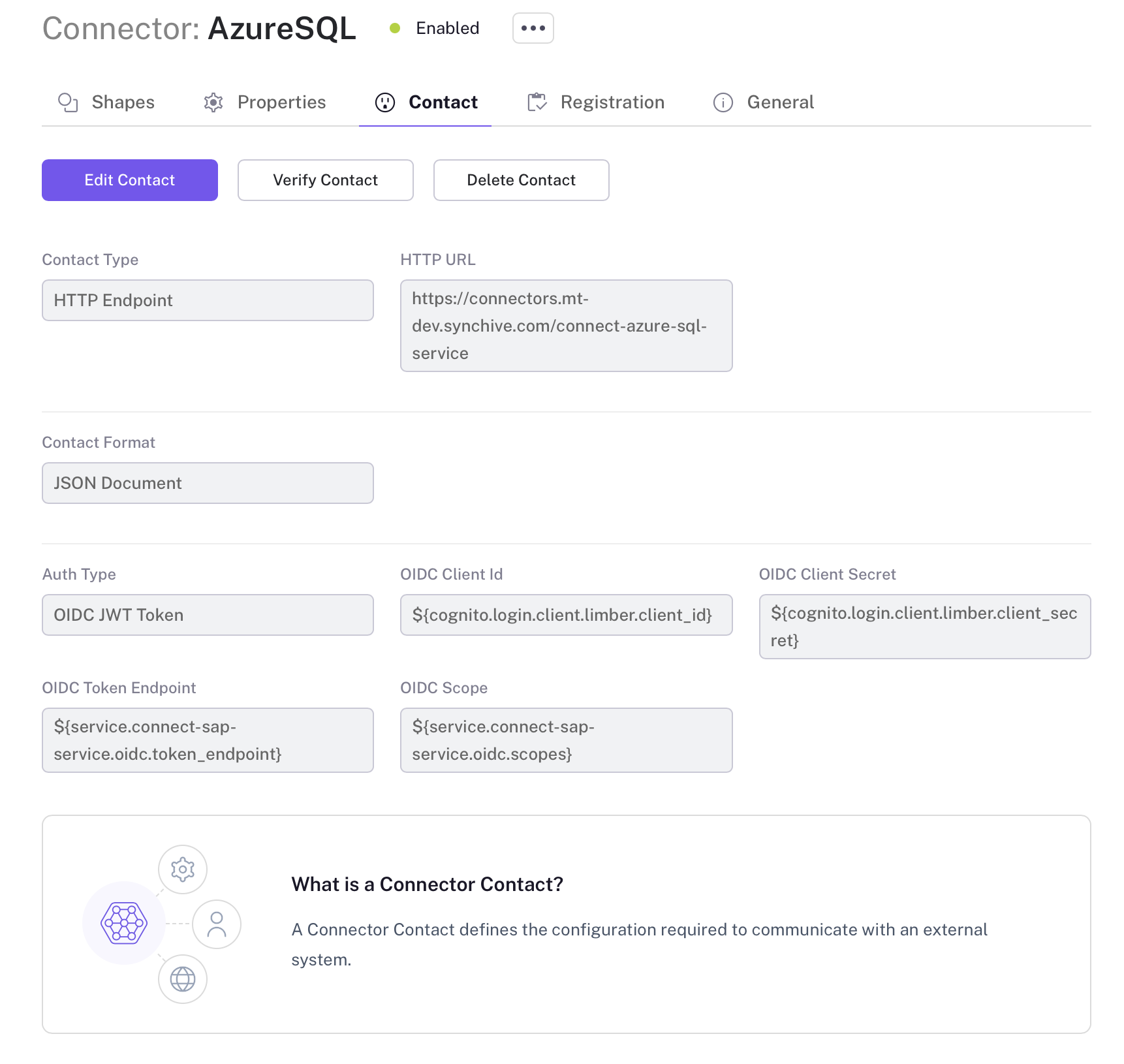This screenshot has height=1064, width=1124.
Task: Open the Properties tab
Action: [265, 102]
